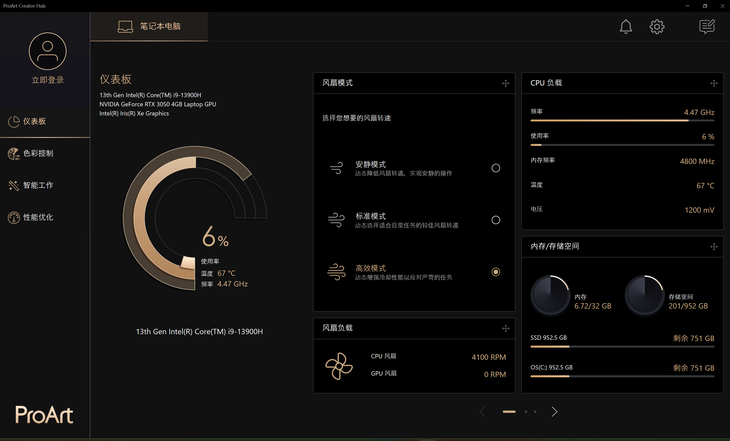
Task: Click the 201/952 GB storage text
Action: click(x=688, y=306)
